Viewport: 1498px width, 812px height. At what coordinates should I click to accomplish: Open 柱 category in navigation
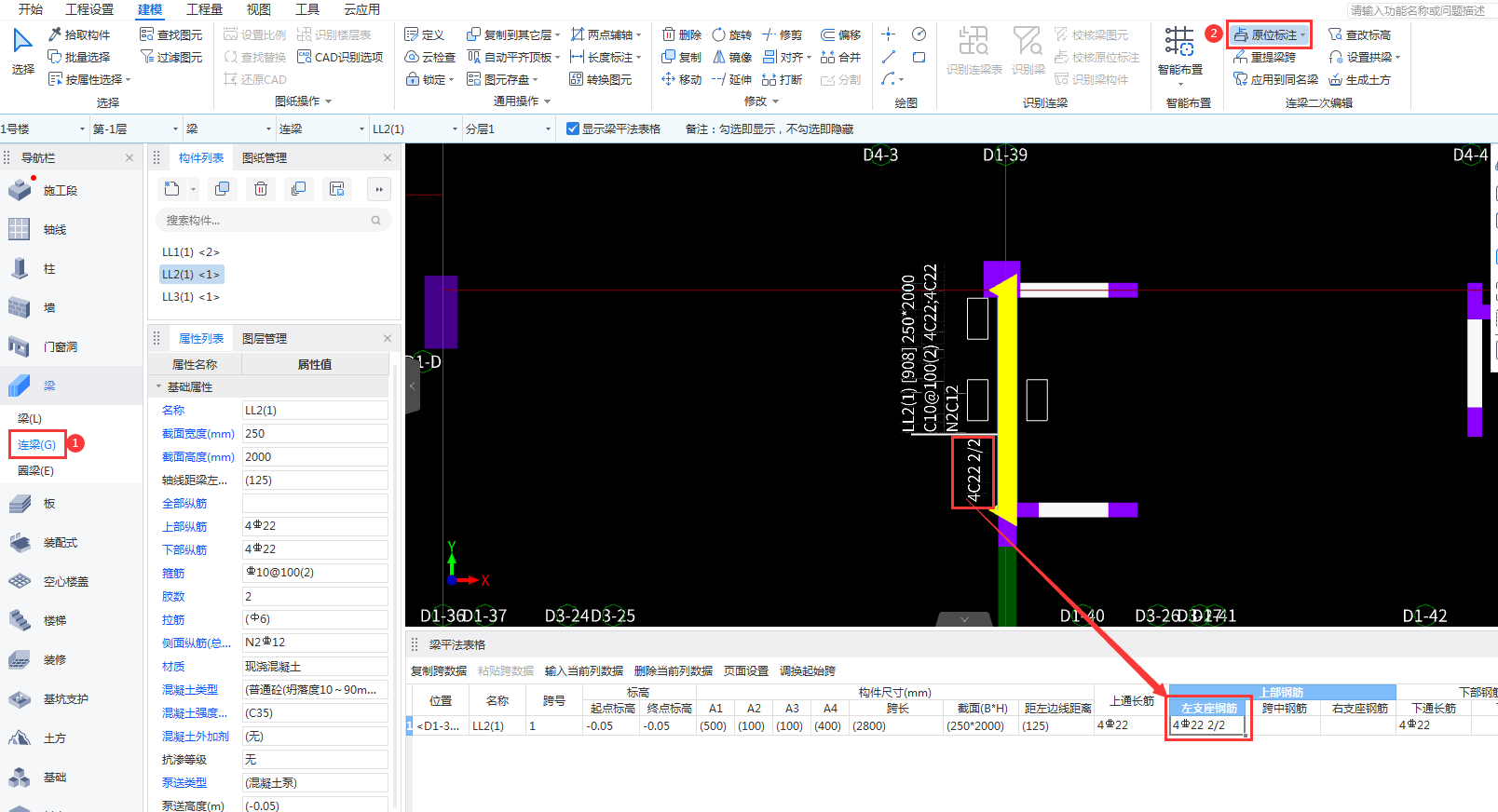pyautogui.click(x=71, y=269)
